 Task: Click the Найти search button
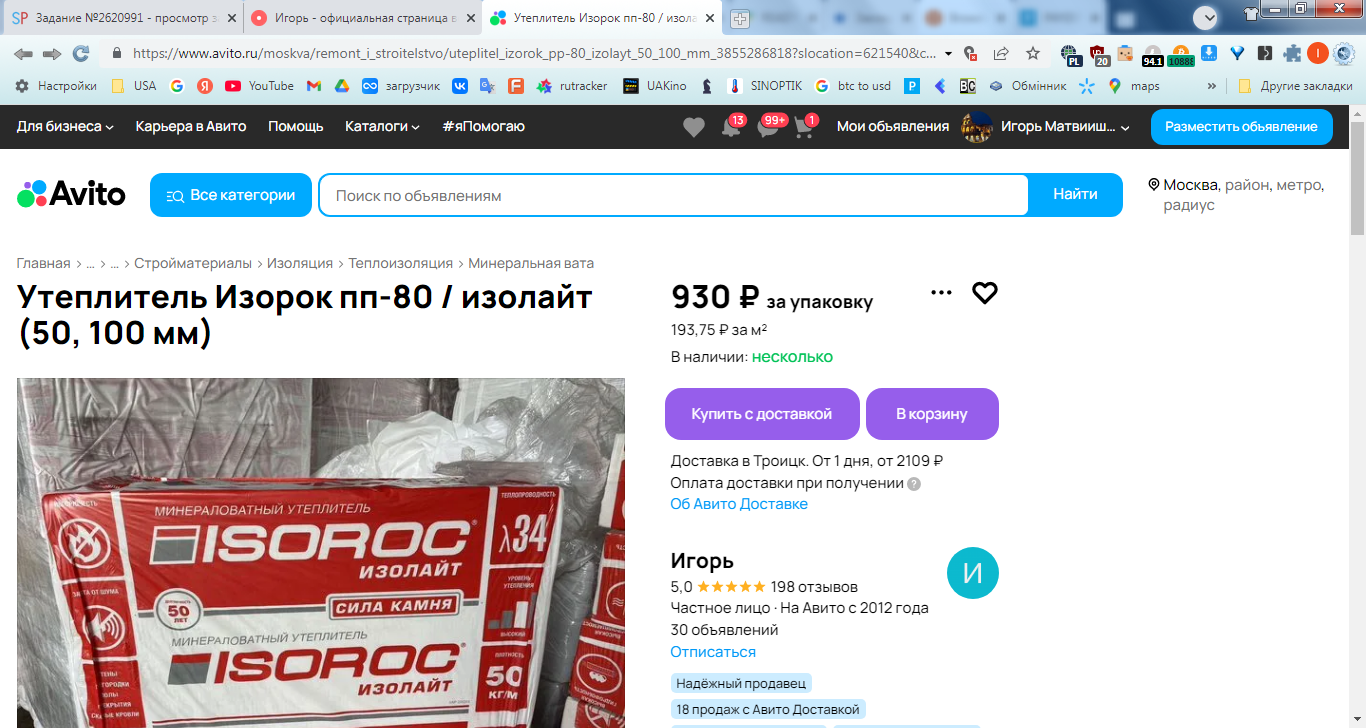coord(1075,195)
